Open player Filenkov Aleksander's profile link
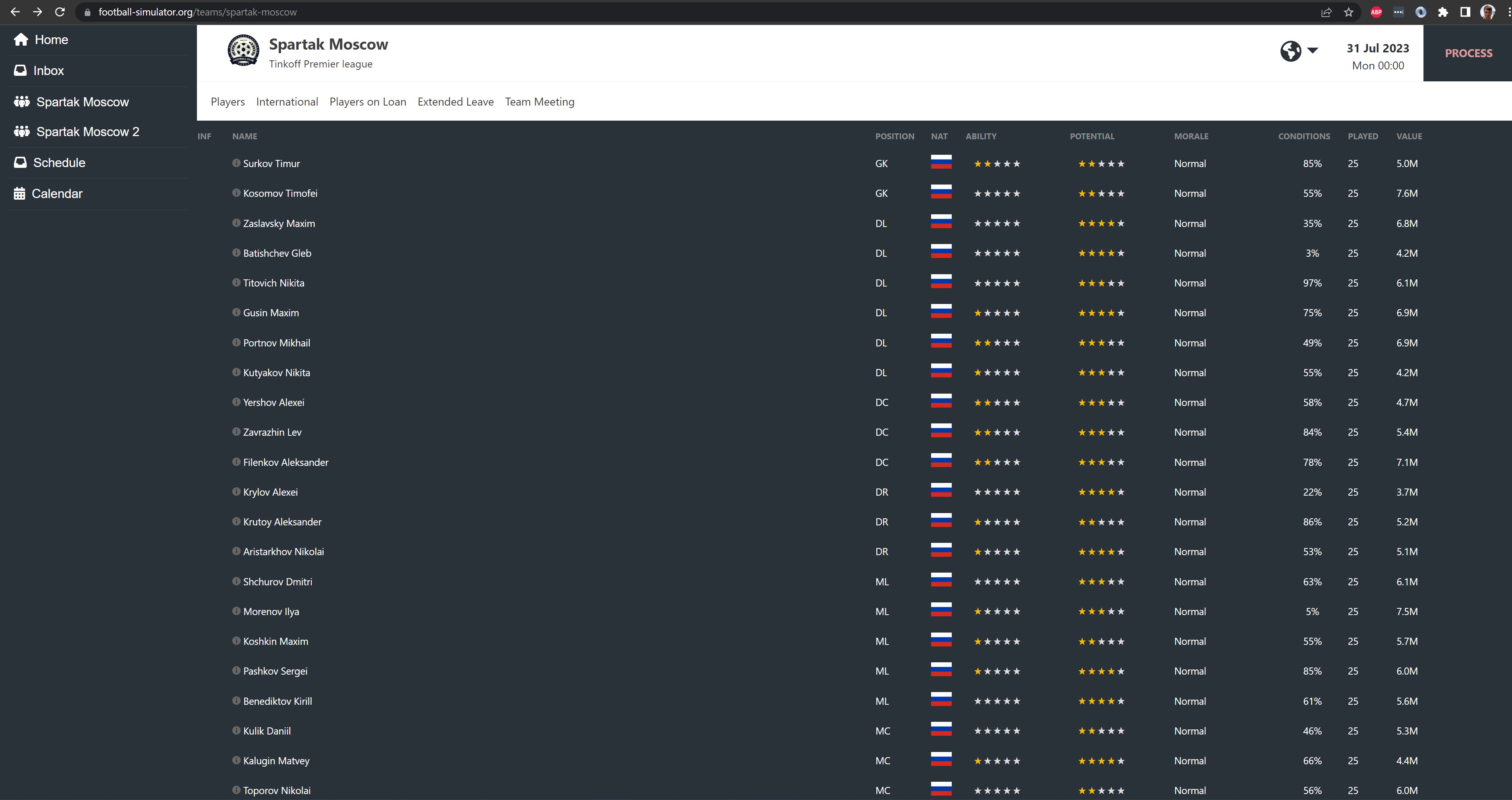The image size is (1512, 800). 285,462
